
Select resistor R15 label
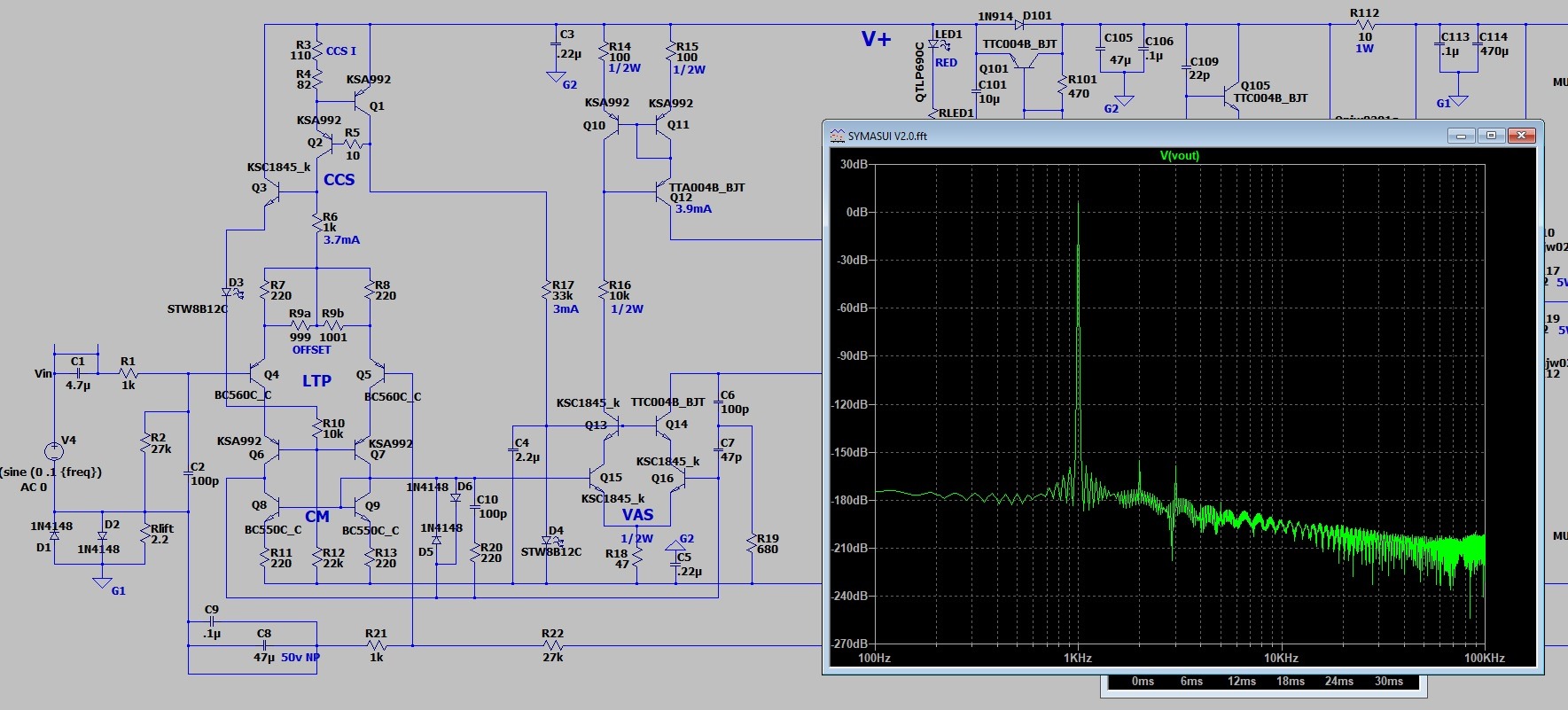[x=687, y=46]
